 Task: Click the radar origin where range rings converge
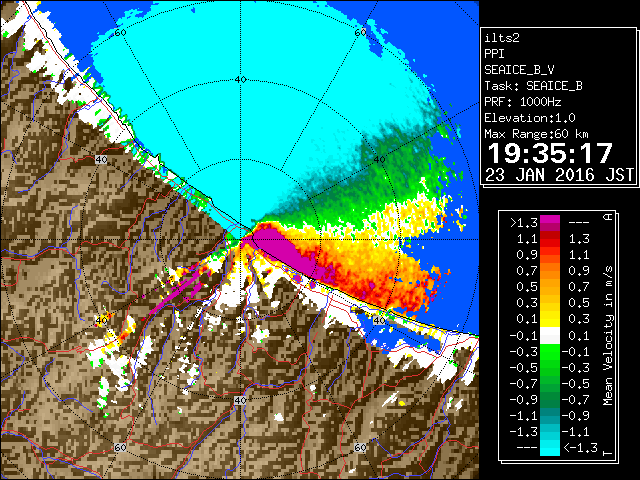[x=240, y=240]
